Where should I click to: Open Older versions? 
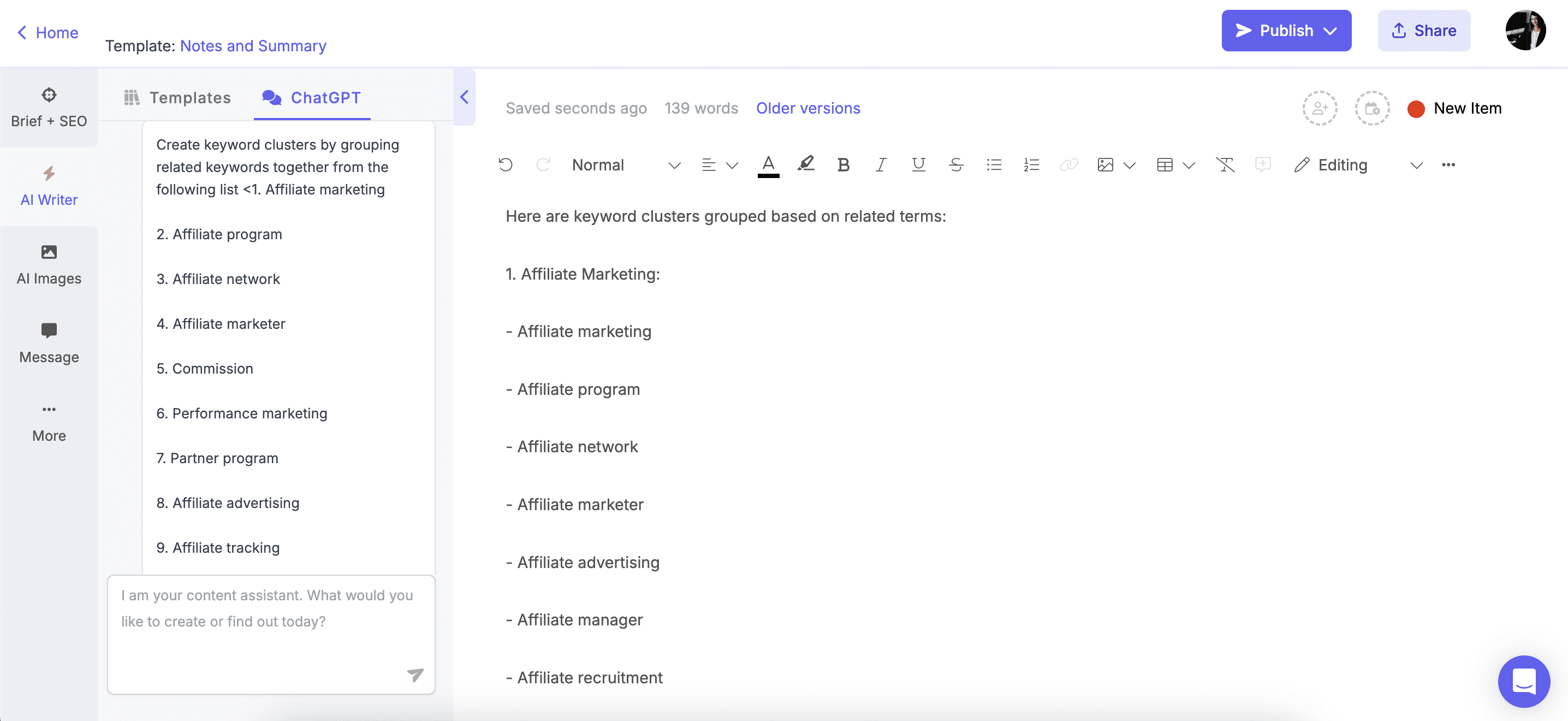pos(807,108)
